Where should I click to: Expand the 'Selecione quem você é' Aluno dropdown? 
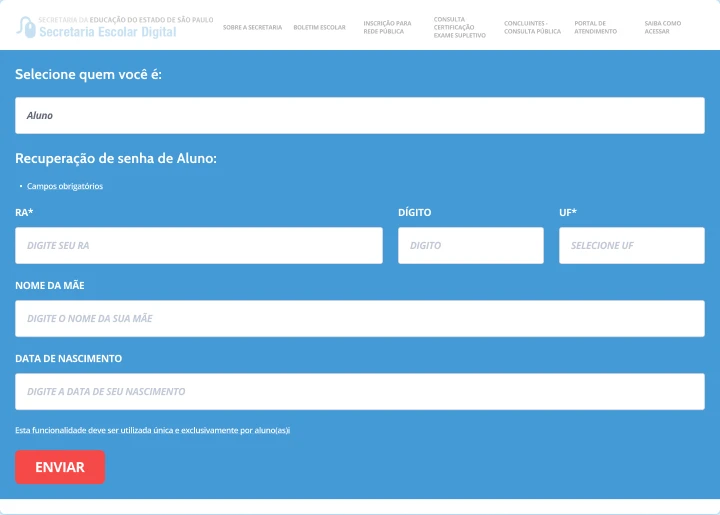click(x=360, y=116)
